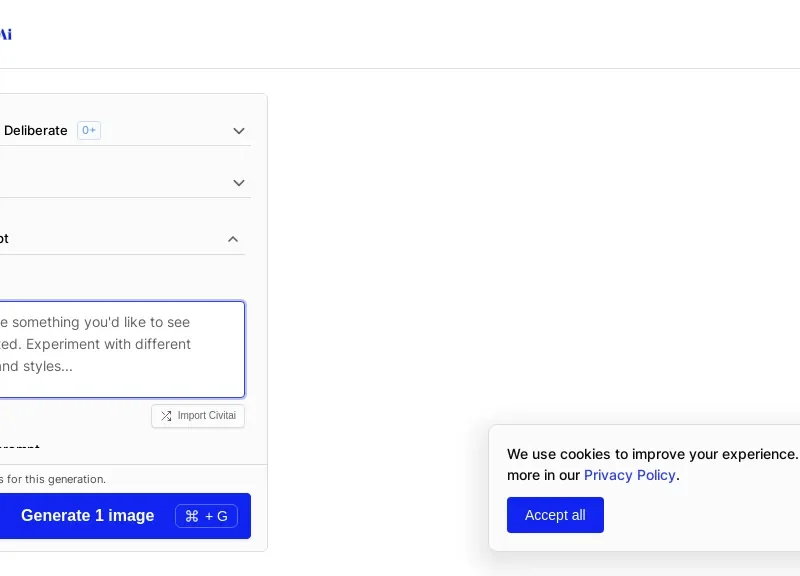Click the cut-off negative prompt label
Viewport: 800px width, 576px height.
(x=19, y=445)
